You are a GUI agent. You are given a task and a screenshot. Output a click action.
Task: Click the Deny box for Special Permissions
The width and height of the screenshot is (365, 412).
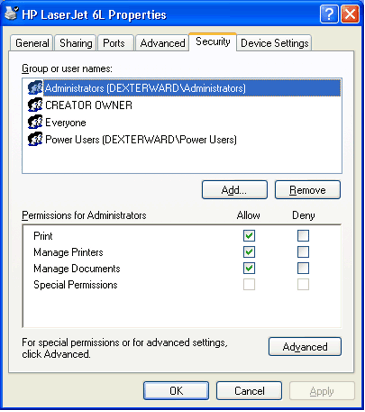point(303,284)
